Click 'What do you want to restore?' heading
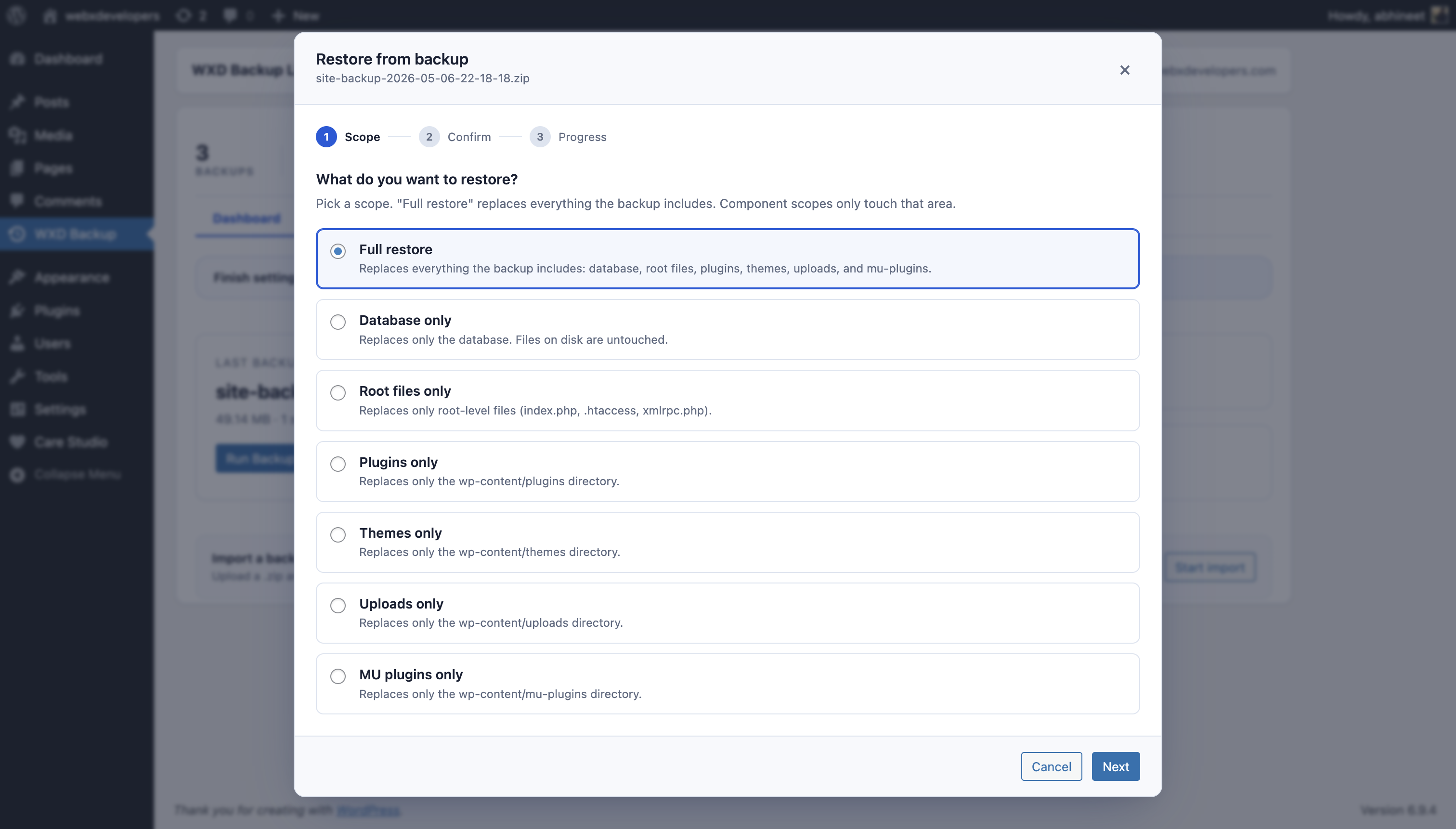 pyautogui.click(x=417, y=180)
